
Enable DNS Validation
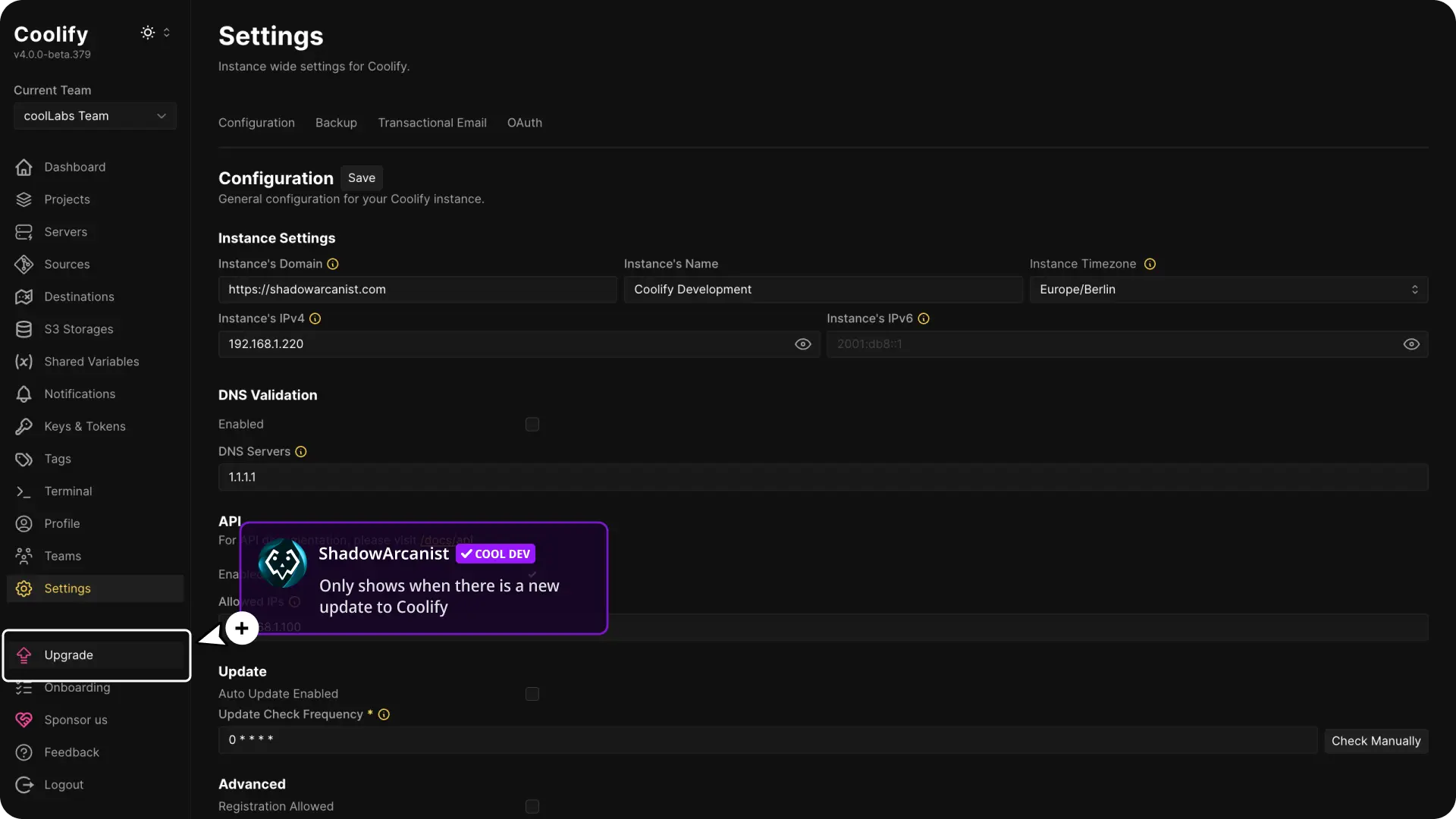click(532, 425)
